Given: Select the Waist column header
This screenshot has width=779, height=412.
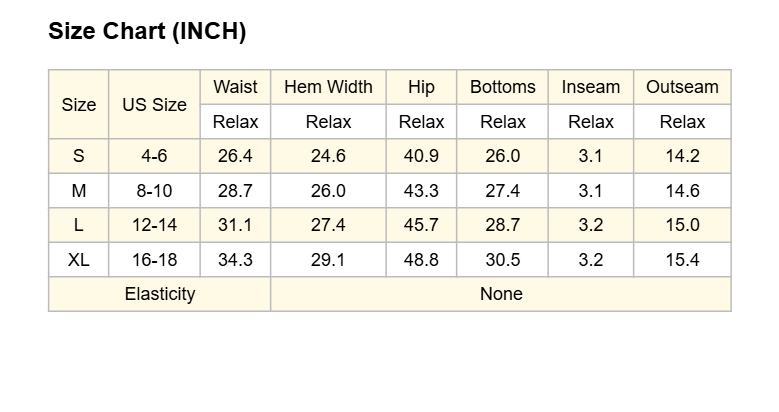Looking at the screenshot, I should click(235, 87).
